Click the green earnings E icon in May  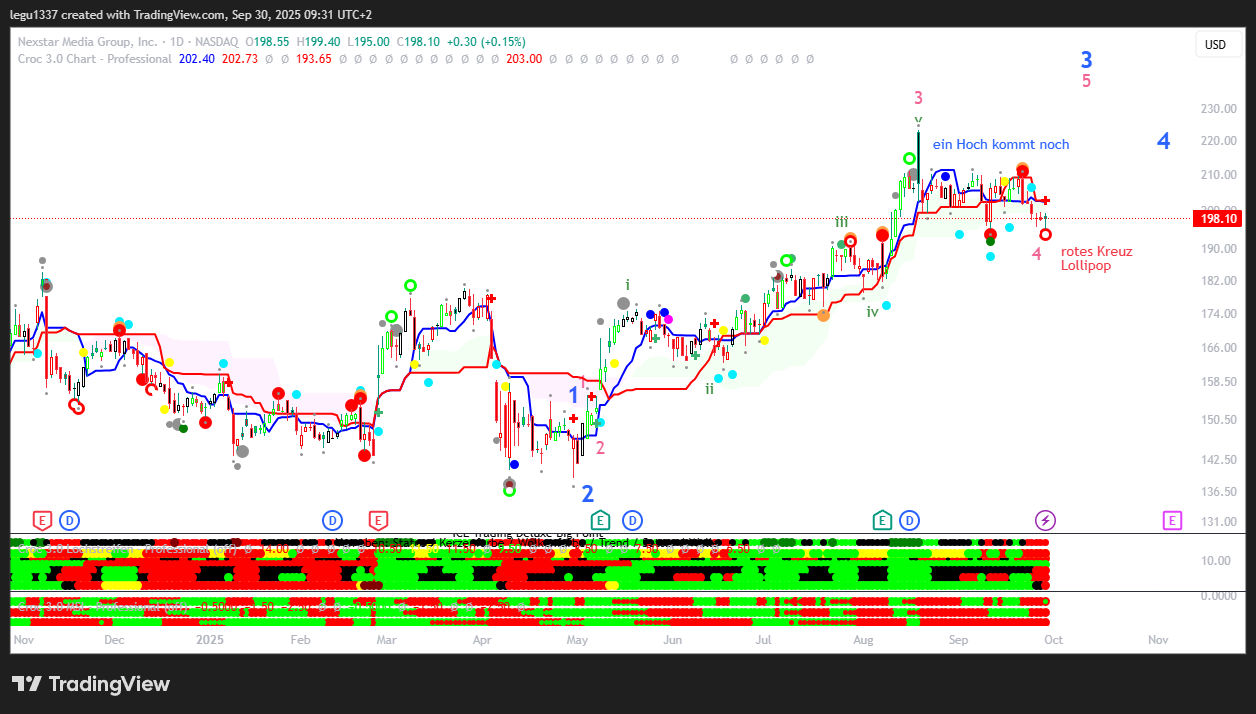click(x=600, y=520)
